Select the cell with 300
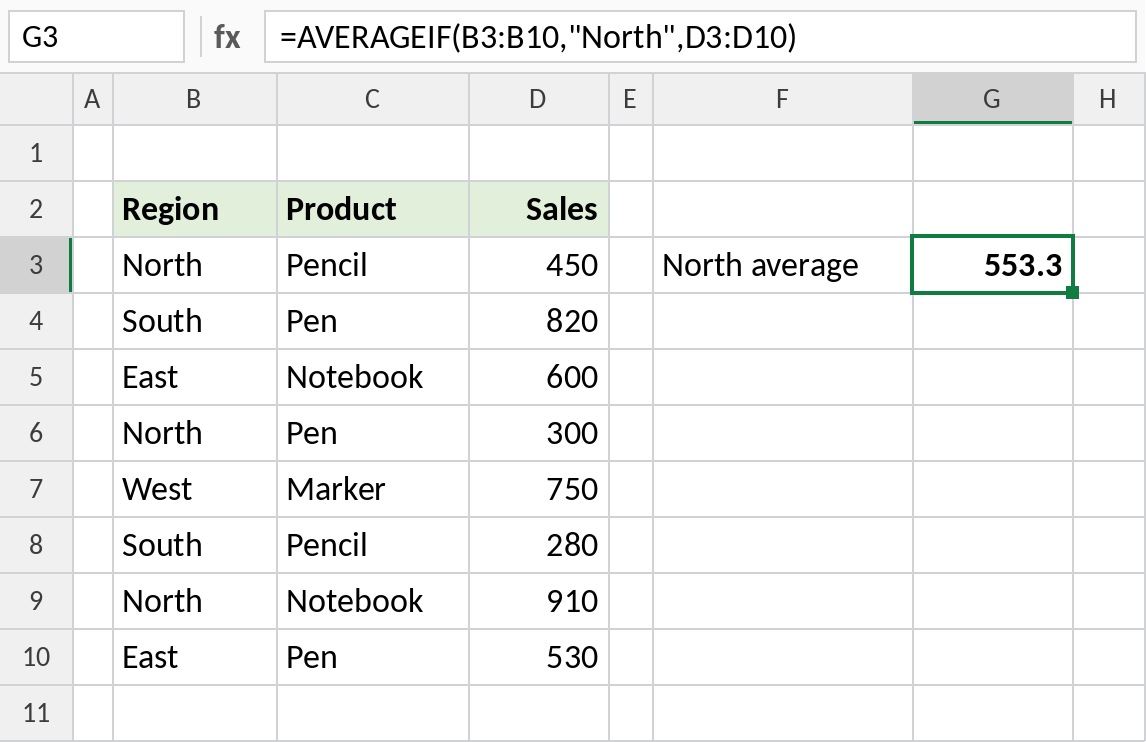 click(539, 433)
